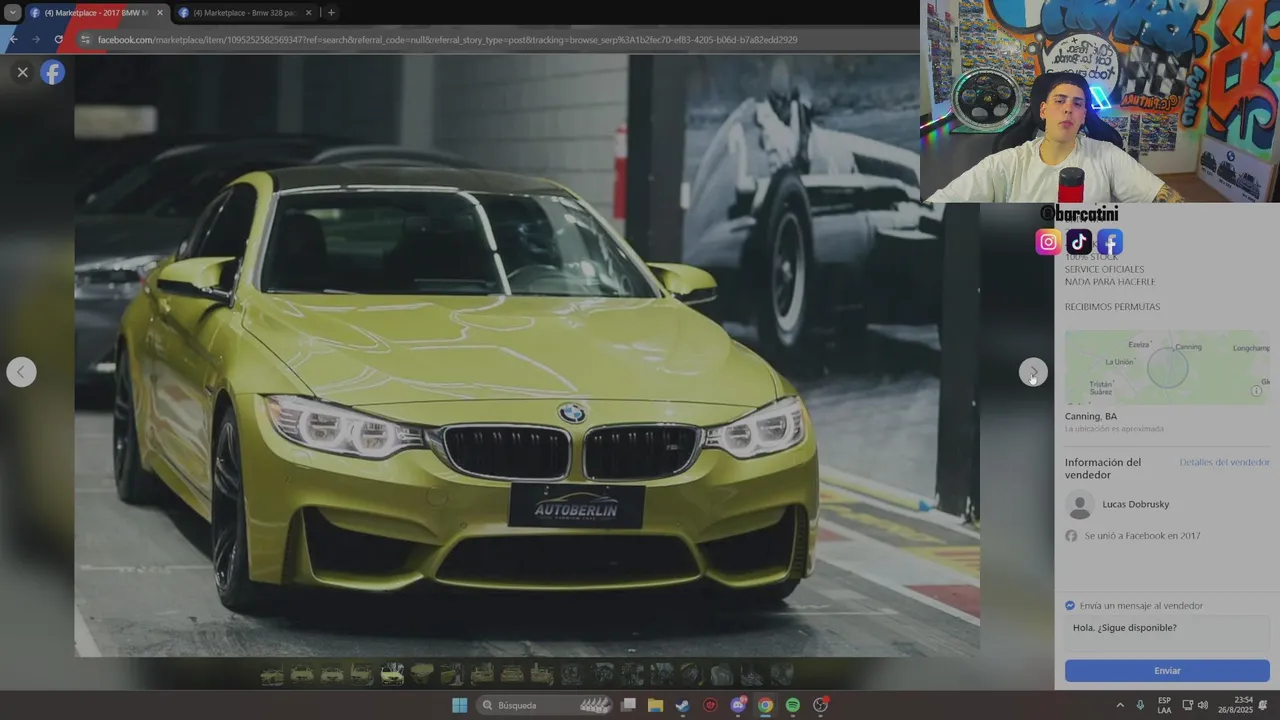Click Lucas Dobrusky's avatar picture
Screen dimensions: 1280x720
click(1080, 505)
